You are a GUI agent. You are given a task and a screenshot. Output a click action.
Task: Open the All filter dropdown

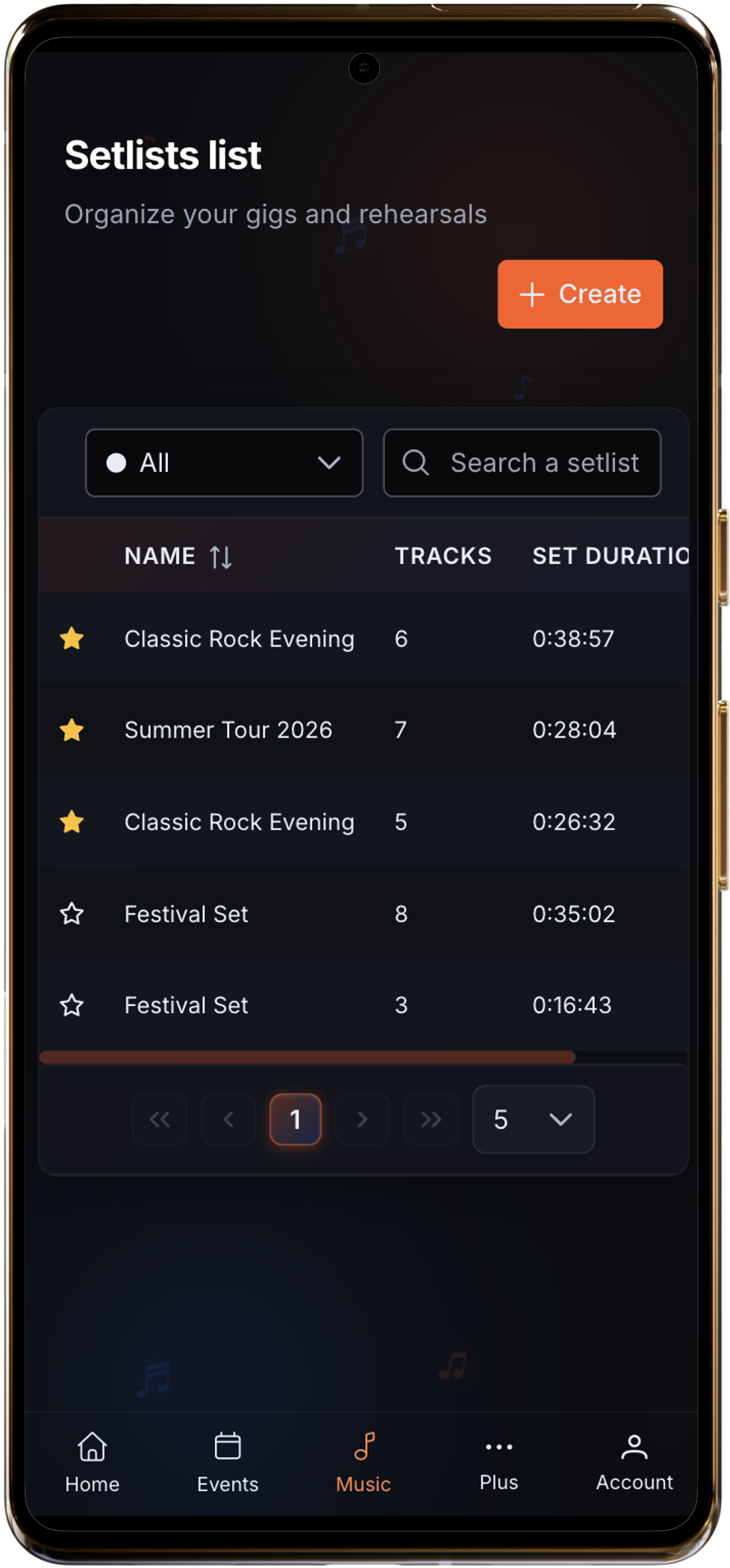tap(223, 463)
